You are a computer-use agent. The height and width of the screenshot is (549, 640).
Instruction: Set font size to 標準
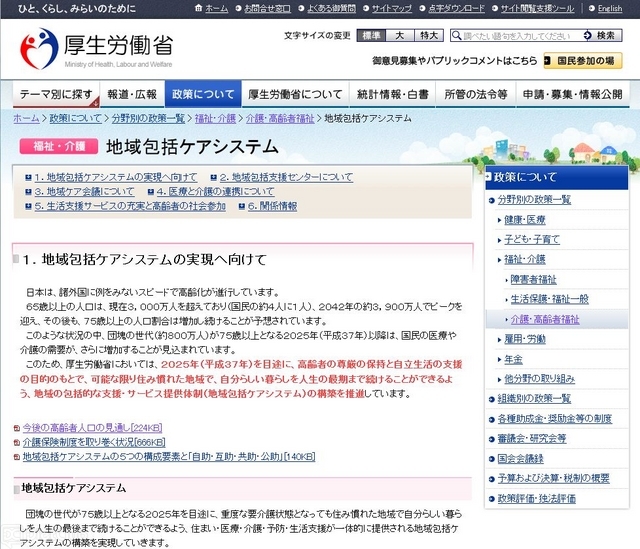(x=372, y=35)
